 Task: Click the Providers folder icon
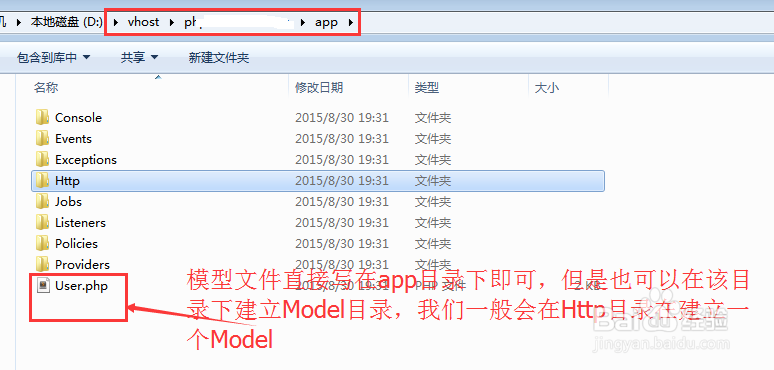point(42,264)
